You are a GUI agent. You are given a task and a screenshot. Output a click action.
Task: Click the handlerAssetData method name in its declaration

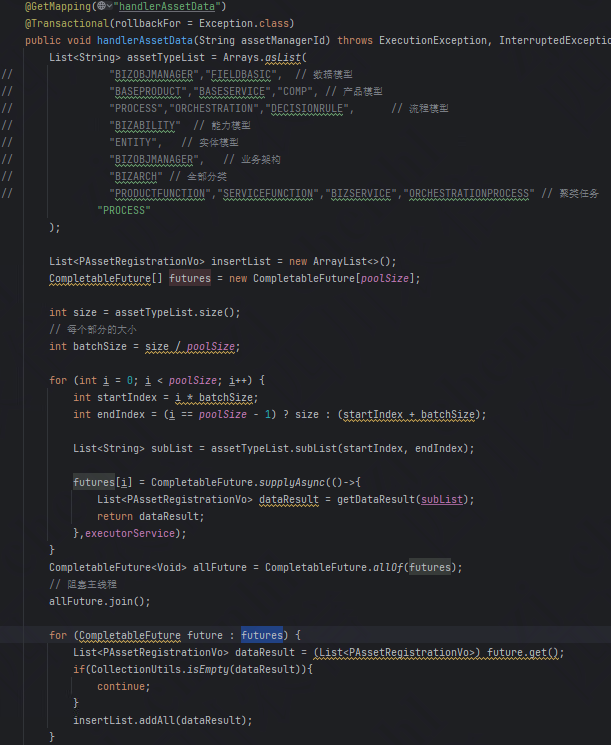pyautogui.click(x=145, y=40)
